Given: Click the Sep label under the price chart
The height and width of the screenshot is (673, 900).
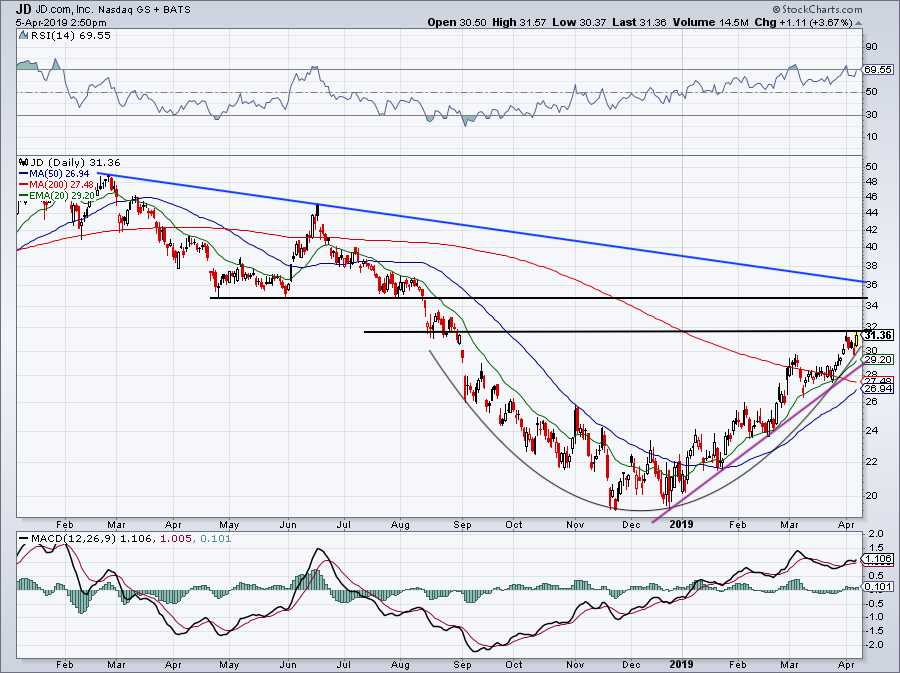Looking at the screenshot, I should pyautogui.click(x=462, y=524).
